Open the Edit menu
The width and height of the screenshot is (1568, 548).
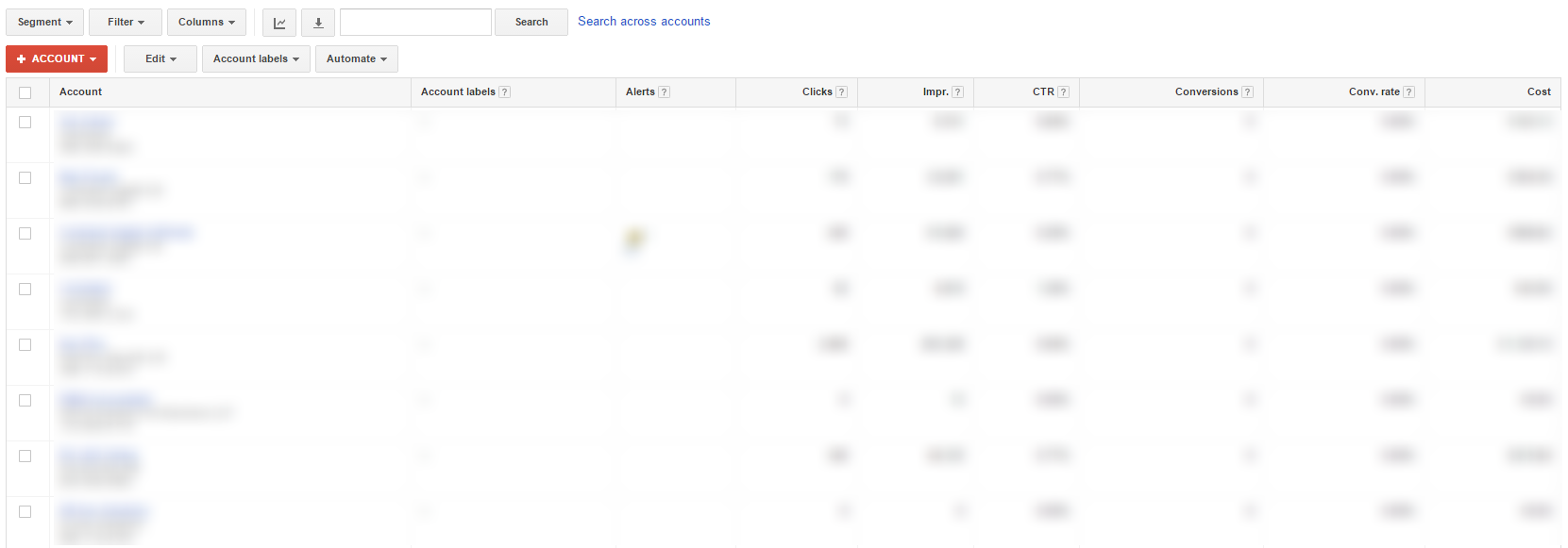pyautogui.click(x=160, y=59)
